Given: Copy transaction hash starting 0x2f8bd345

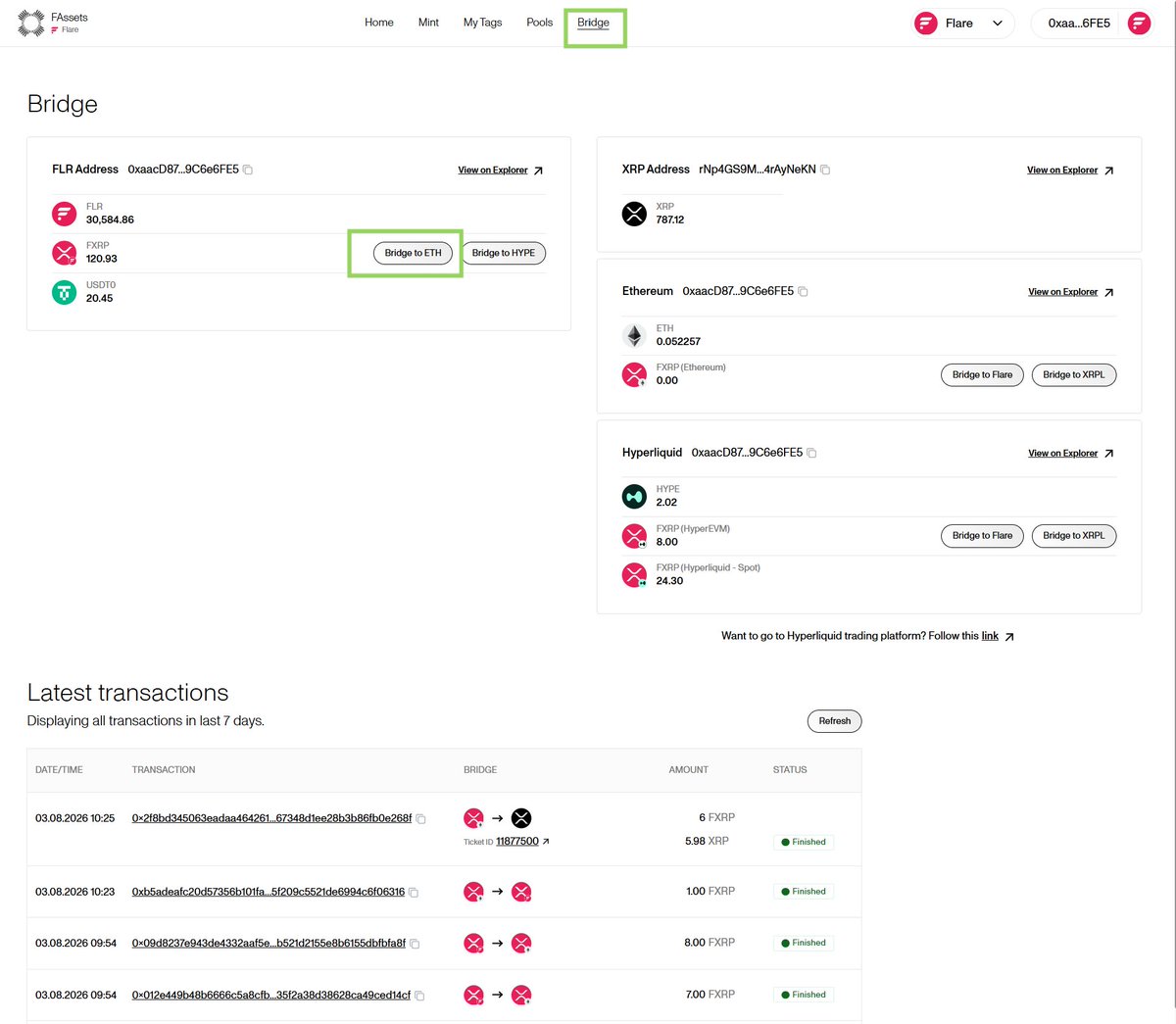Looking at the screenshot, I should tap(421, 818).
